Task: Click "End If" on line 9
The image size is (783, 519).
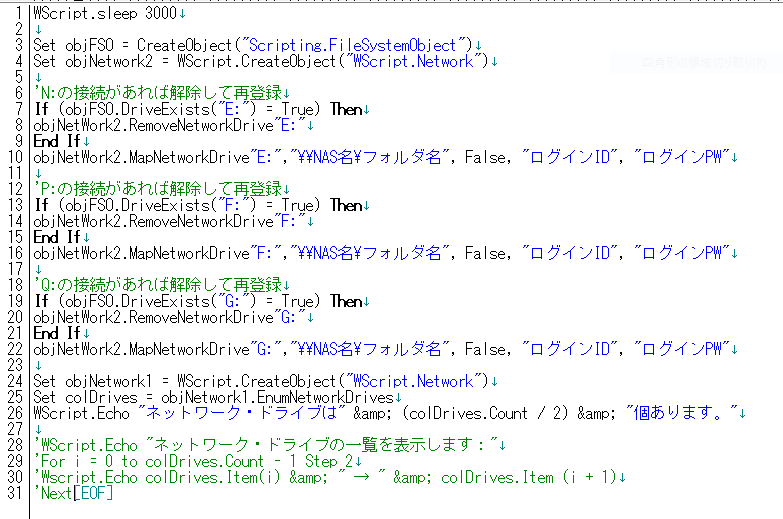Action: tap(57, 141)
